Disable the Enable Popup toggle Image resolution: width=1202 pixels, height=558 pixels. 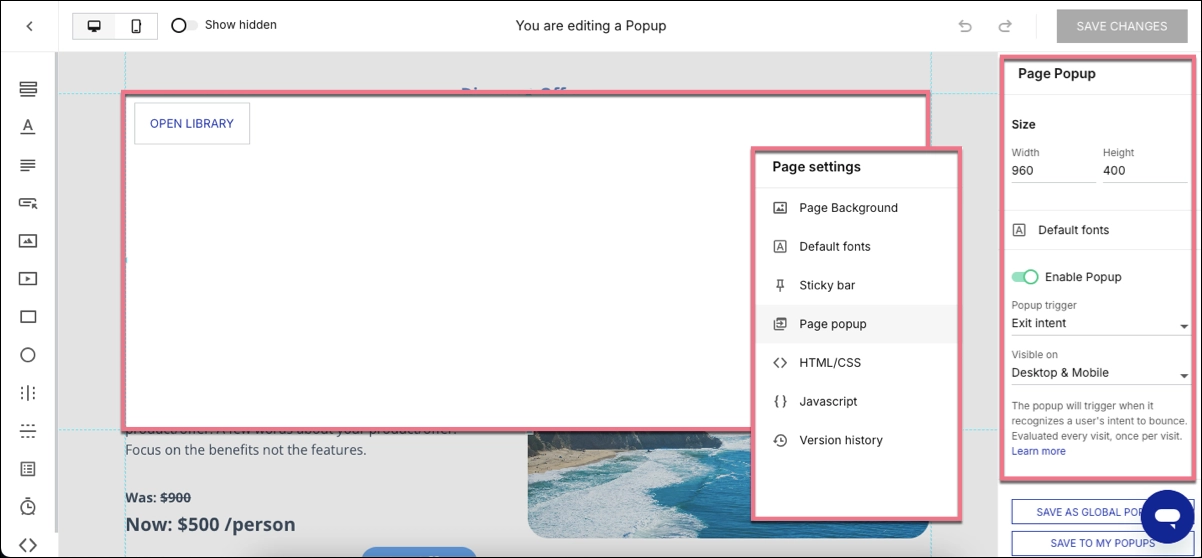[x=1025, y=277]
